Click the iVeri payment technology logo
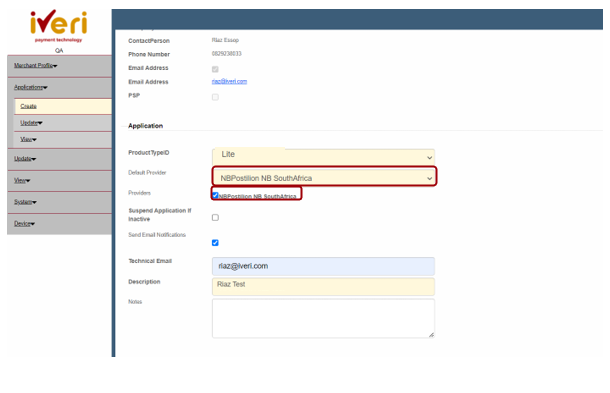 [59, 26]
